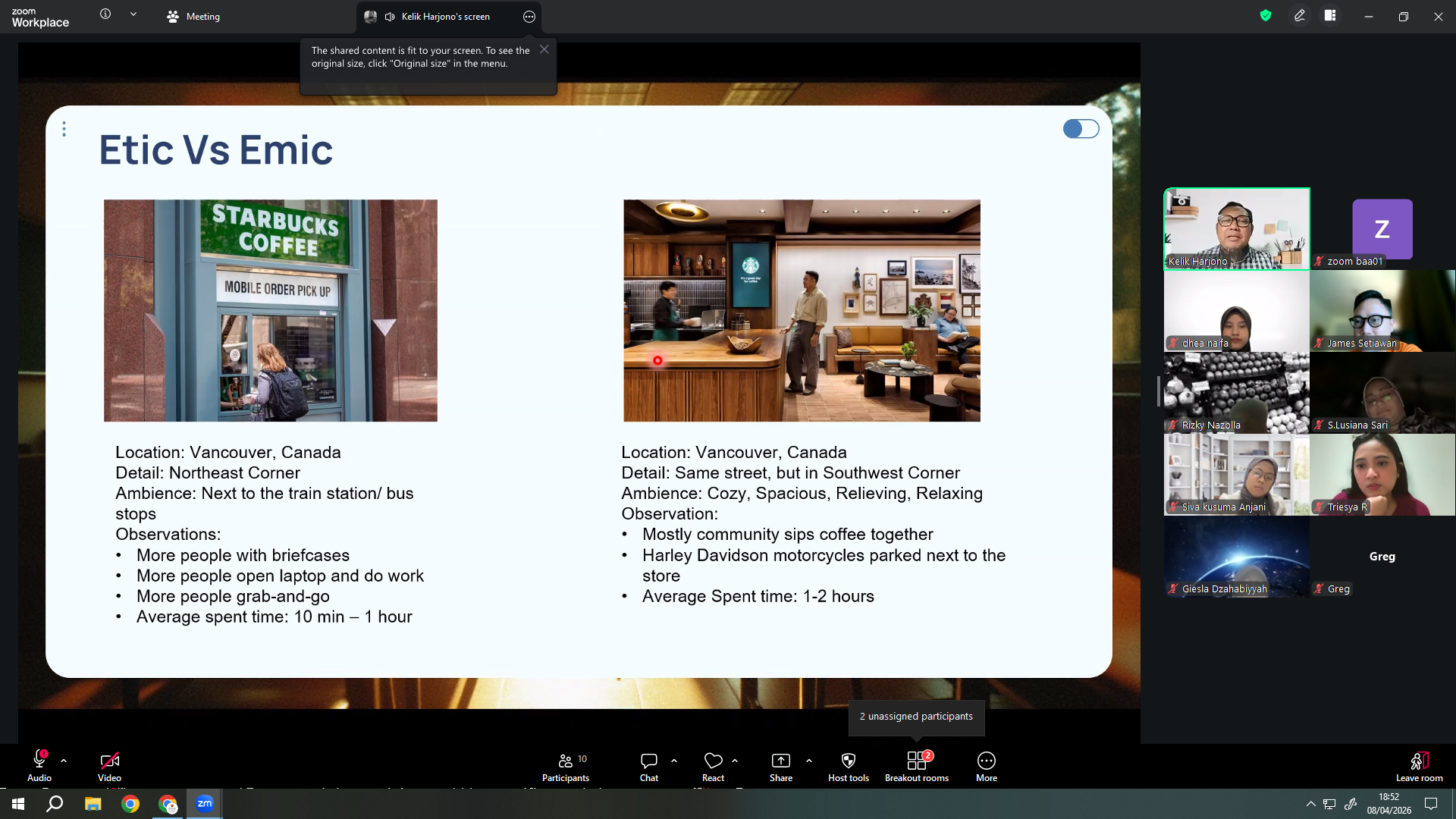Show hidden system tray icons

coord(1310,804)
